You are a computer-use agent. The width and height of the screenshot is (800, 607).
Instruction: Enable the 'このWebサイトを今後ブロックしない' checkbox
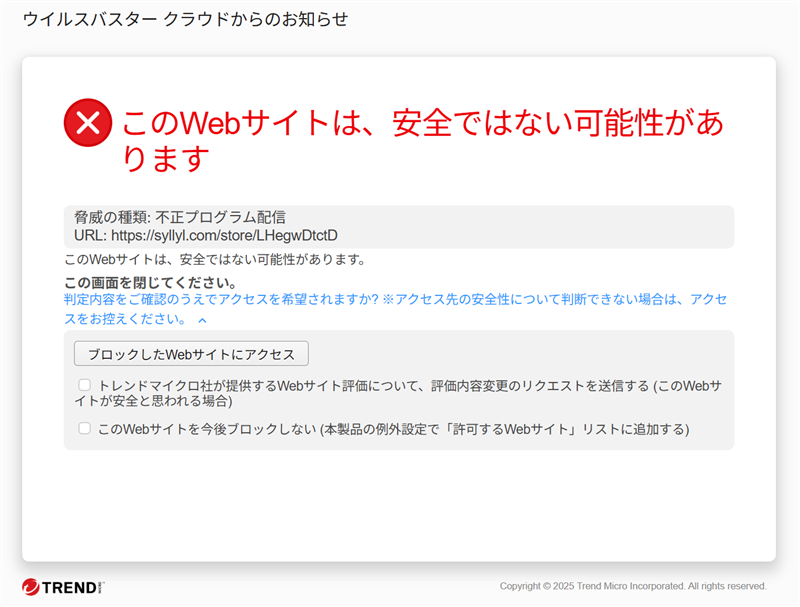pos(84,428)
